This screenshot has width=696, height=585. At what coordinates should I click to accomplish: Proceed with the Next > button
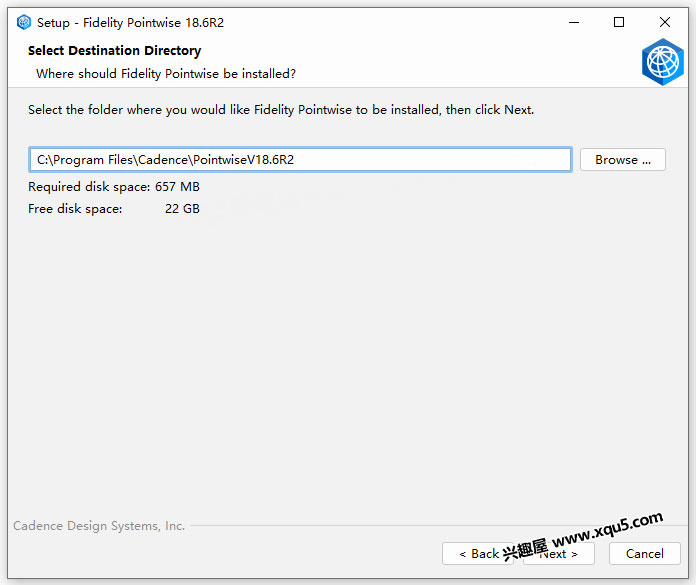[559, 553]
